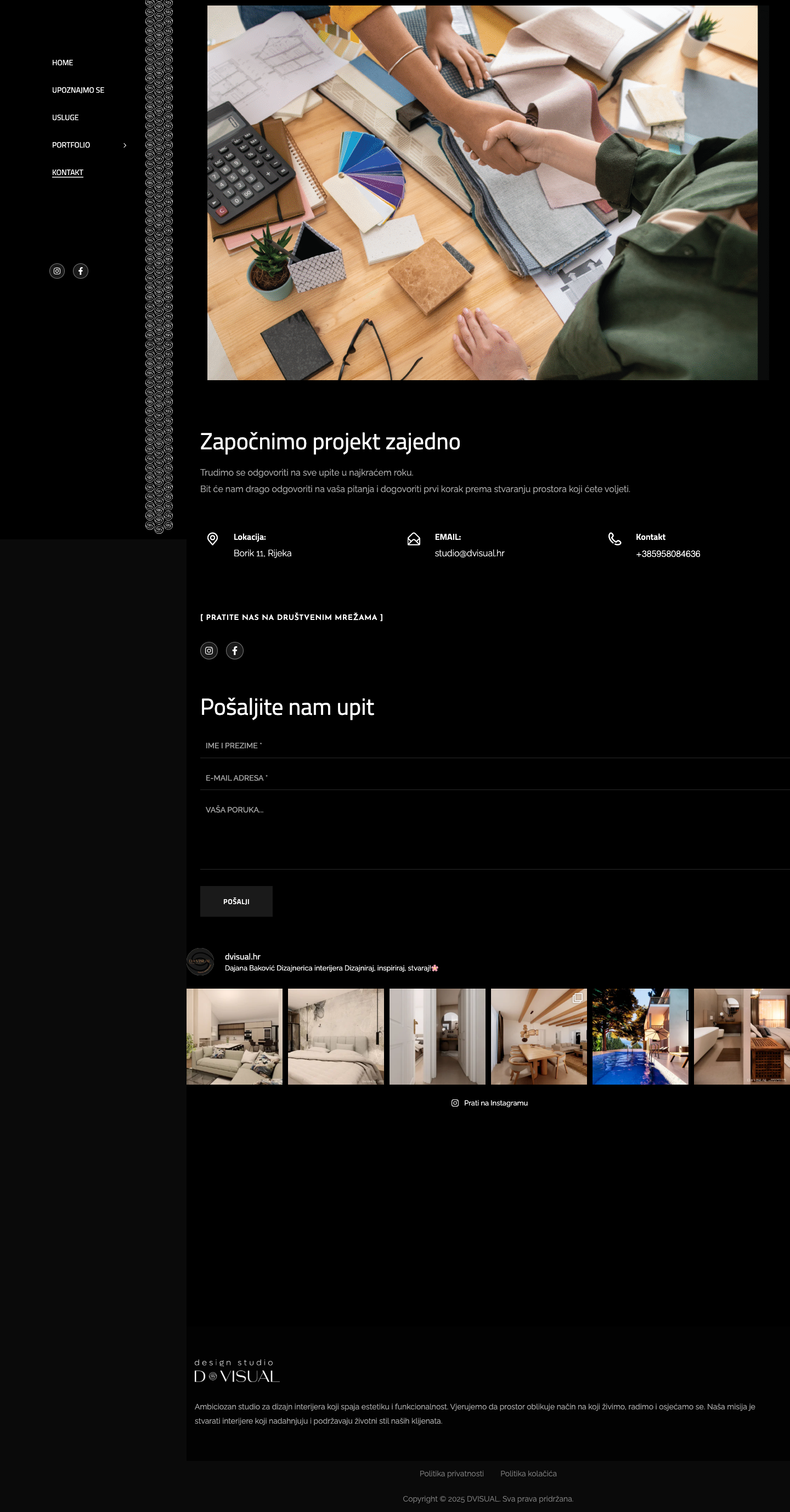Open Facebook icon in the sidebar

coord(81,270)
